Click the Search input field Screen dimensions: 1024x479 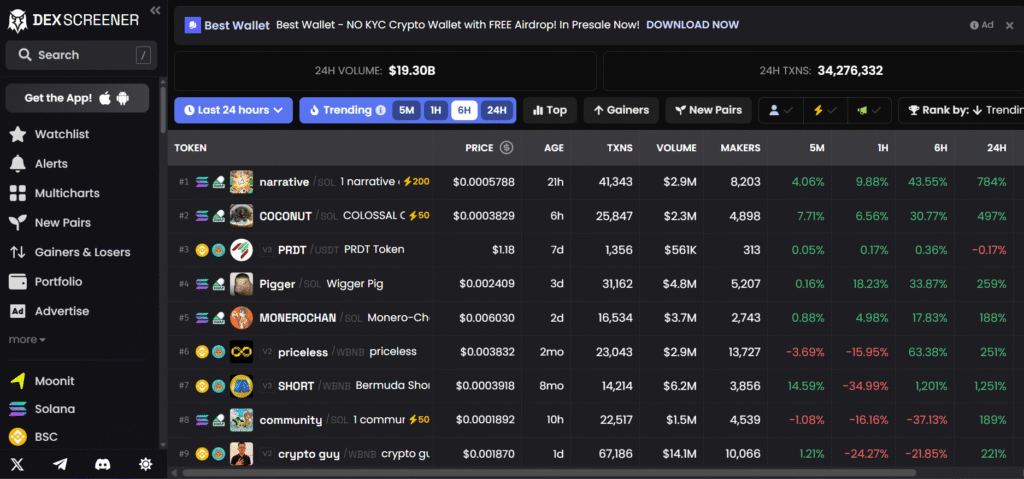pos(81,55)
